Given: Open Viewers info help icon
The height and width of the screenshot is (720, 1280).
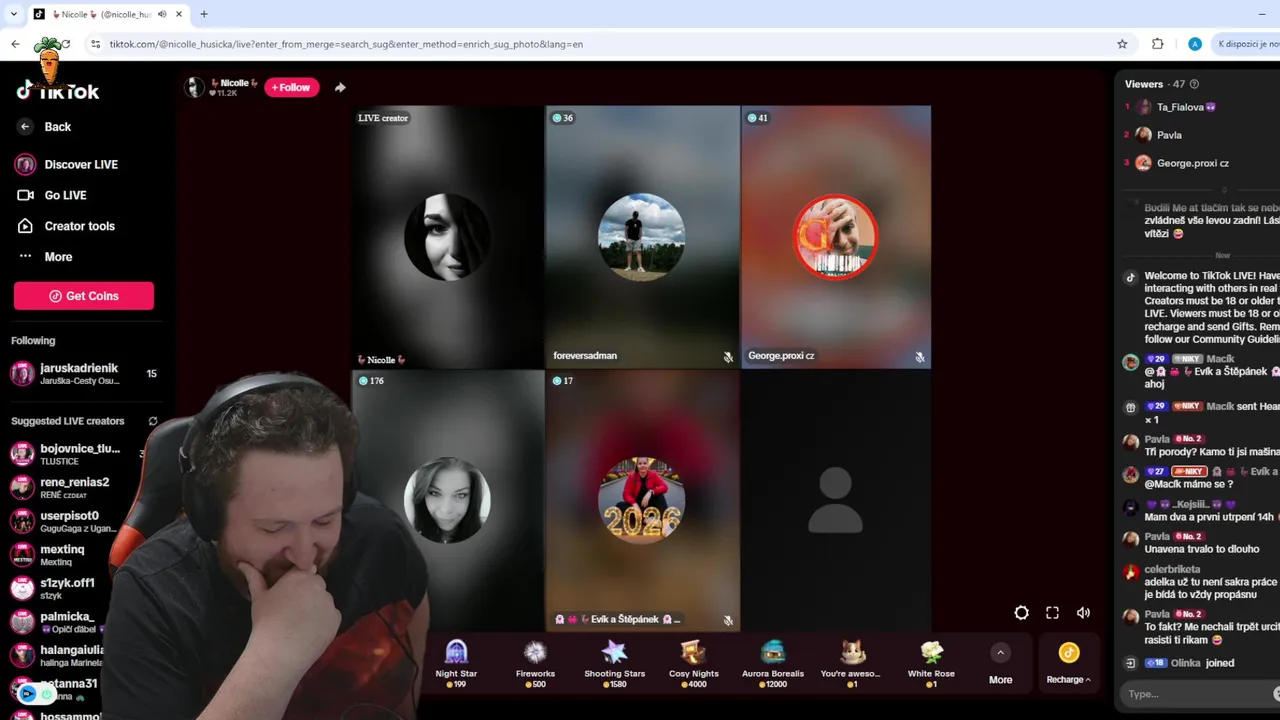Looking at the screenshot, I should (1194, 84).
